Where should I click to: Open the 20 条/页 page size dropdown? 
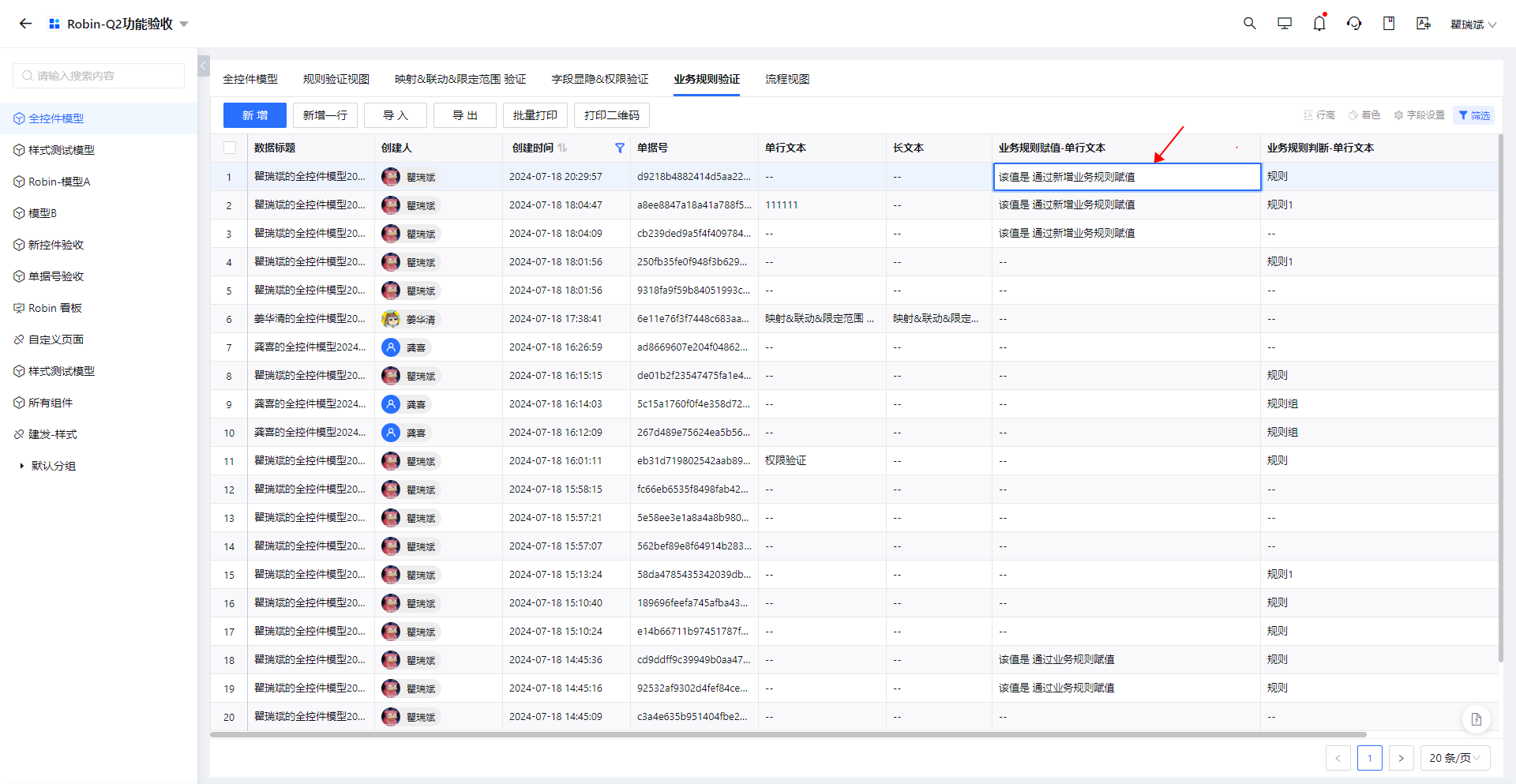coord(1455,758)
